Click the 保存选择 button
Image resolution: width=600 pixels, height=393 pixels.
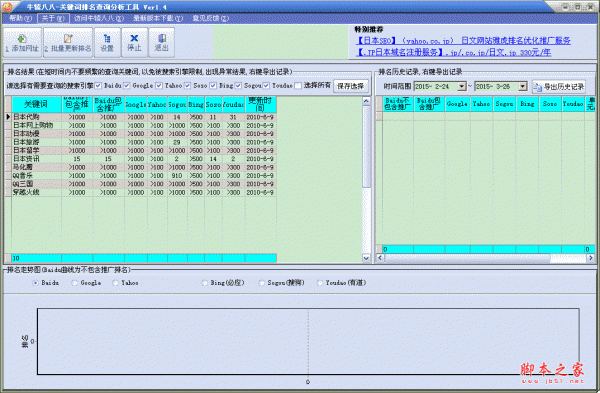point(351,86)
